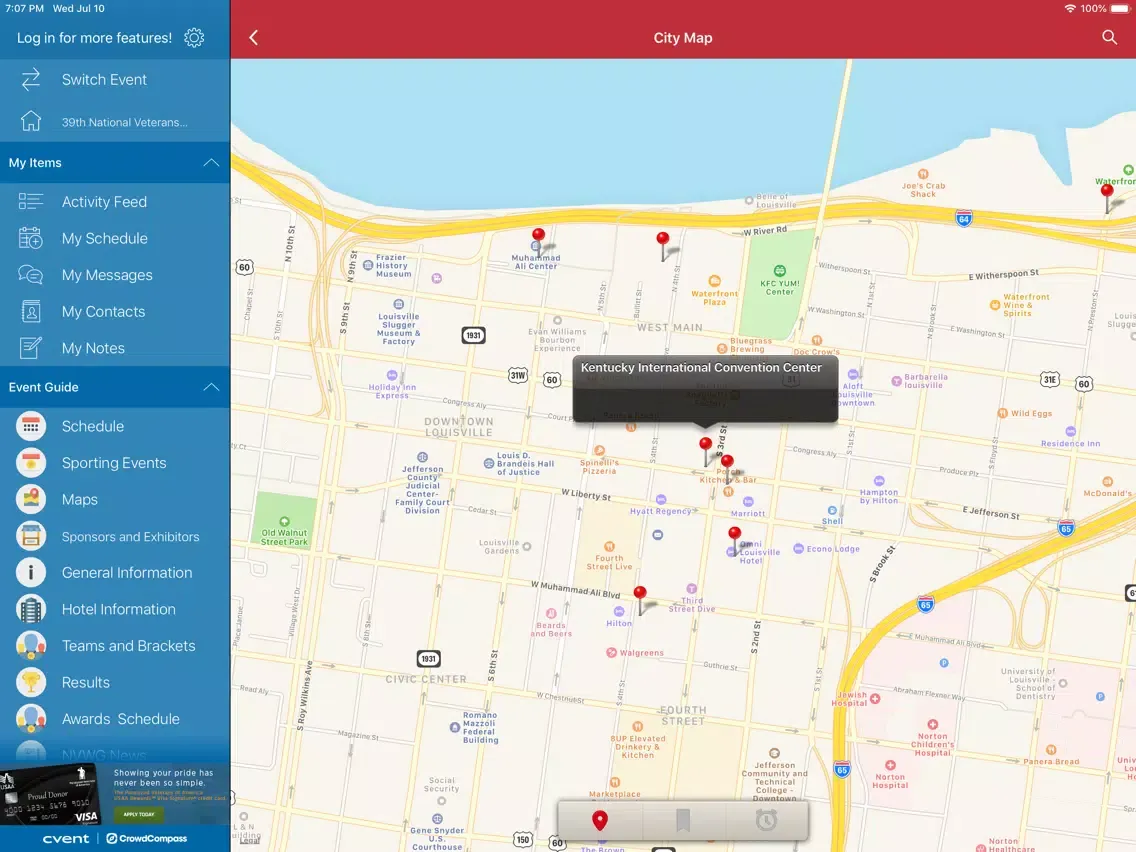Select the bookmark map toolbar button
1136x852 pixels.
pyautogui.click(x=682, y=820)
